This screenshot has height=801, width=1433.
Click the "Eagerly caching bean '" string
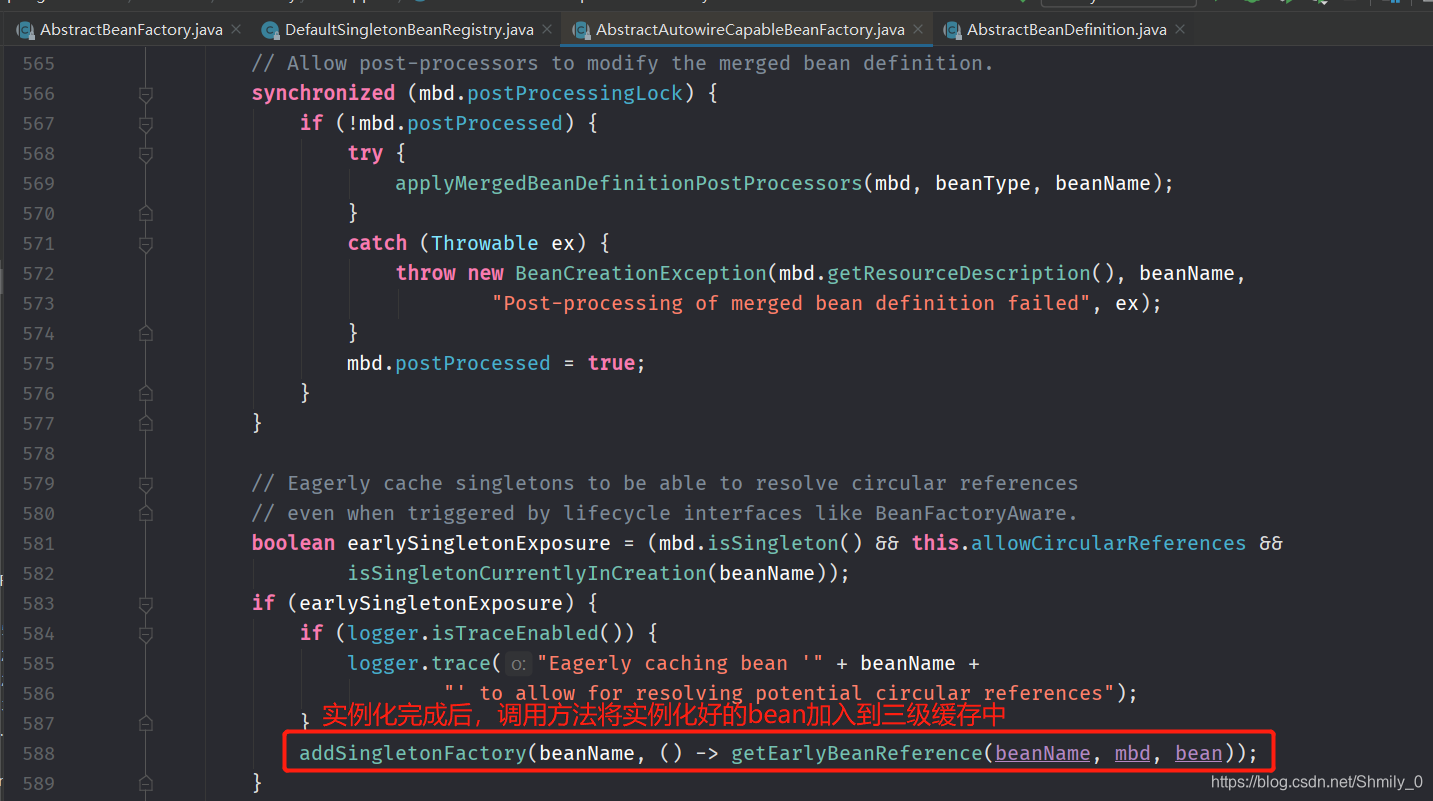pyautogui.click(x=679, y=663)
